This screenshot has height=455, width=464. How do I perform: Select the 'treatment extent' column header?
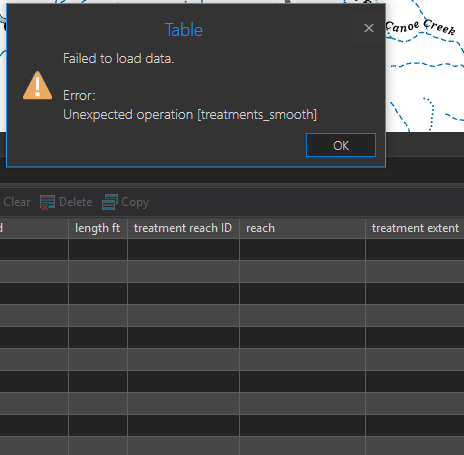pos(415,228)
